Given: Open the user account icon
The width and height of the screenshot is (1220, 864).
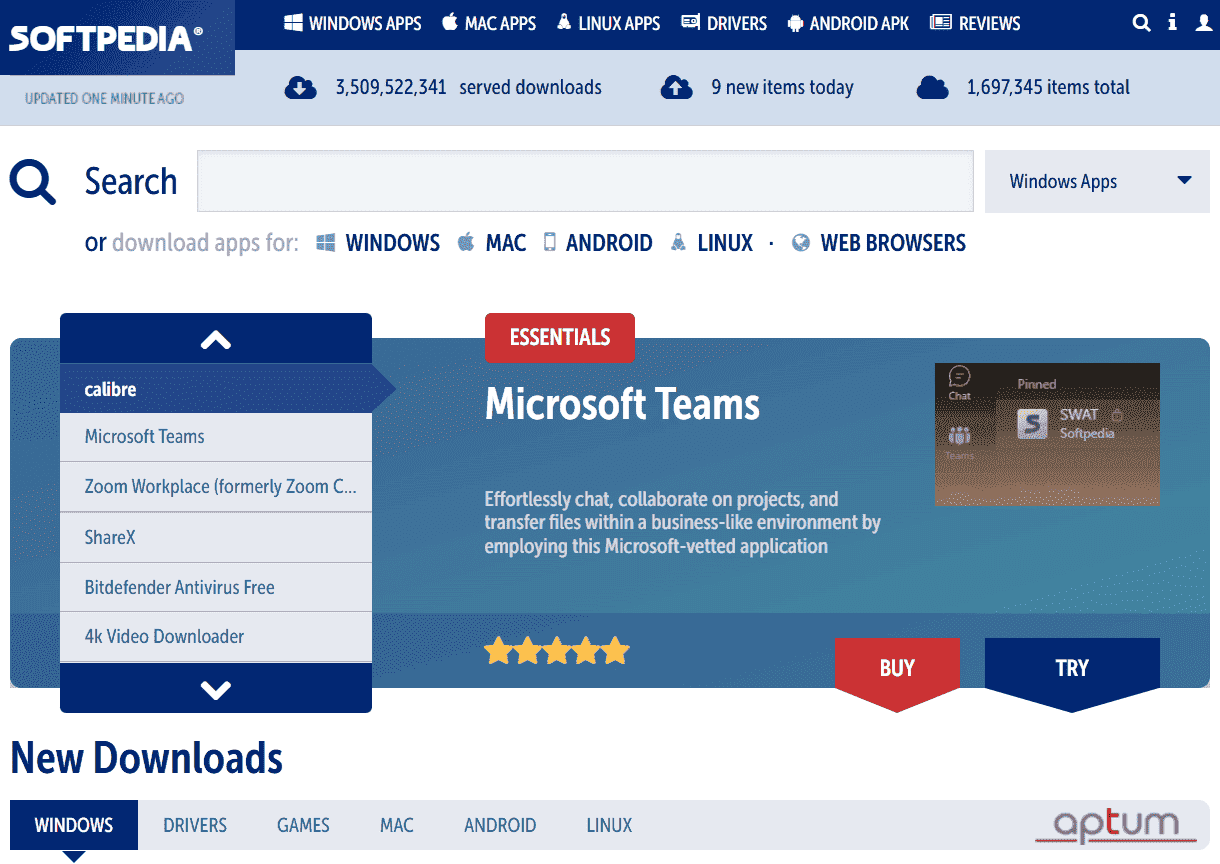Looking at the screenshot, I should (x=1204, y=23).
